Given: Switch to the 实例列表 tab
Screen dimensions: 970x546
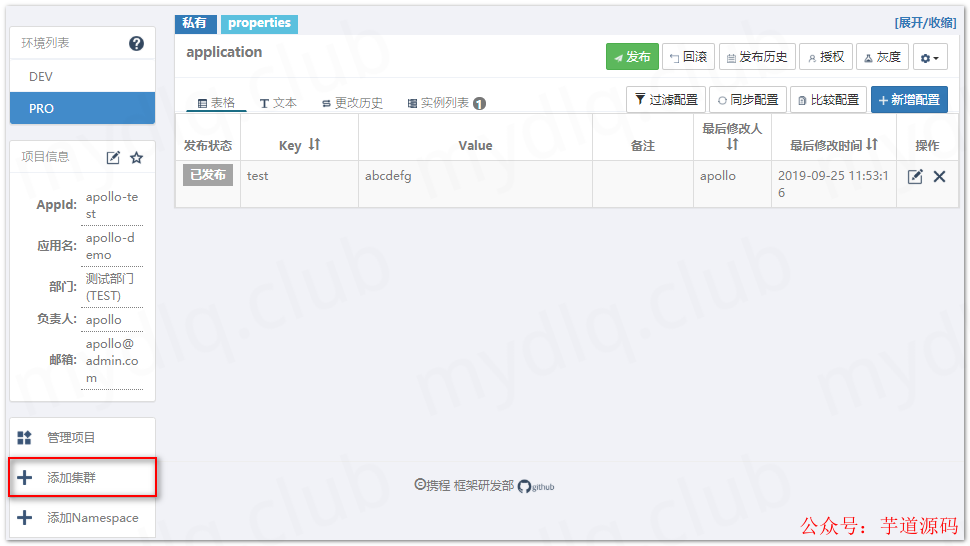Looking at the screenshot, I should coord(446,103).
